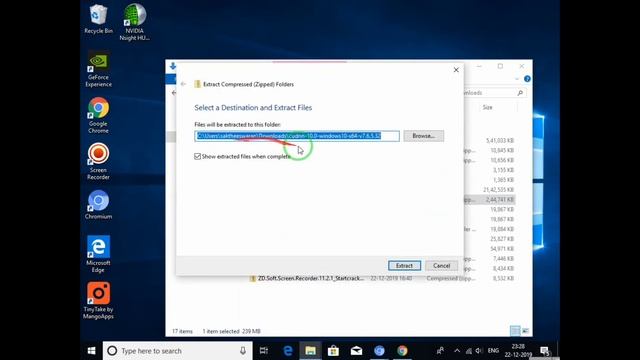Click the extraction destination path field
The height and width of the screenshot is (360, 640).
tap(297, 136)
